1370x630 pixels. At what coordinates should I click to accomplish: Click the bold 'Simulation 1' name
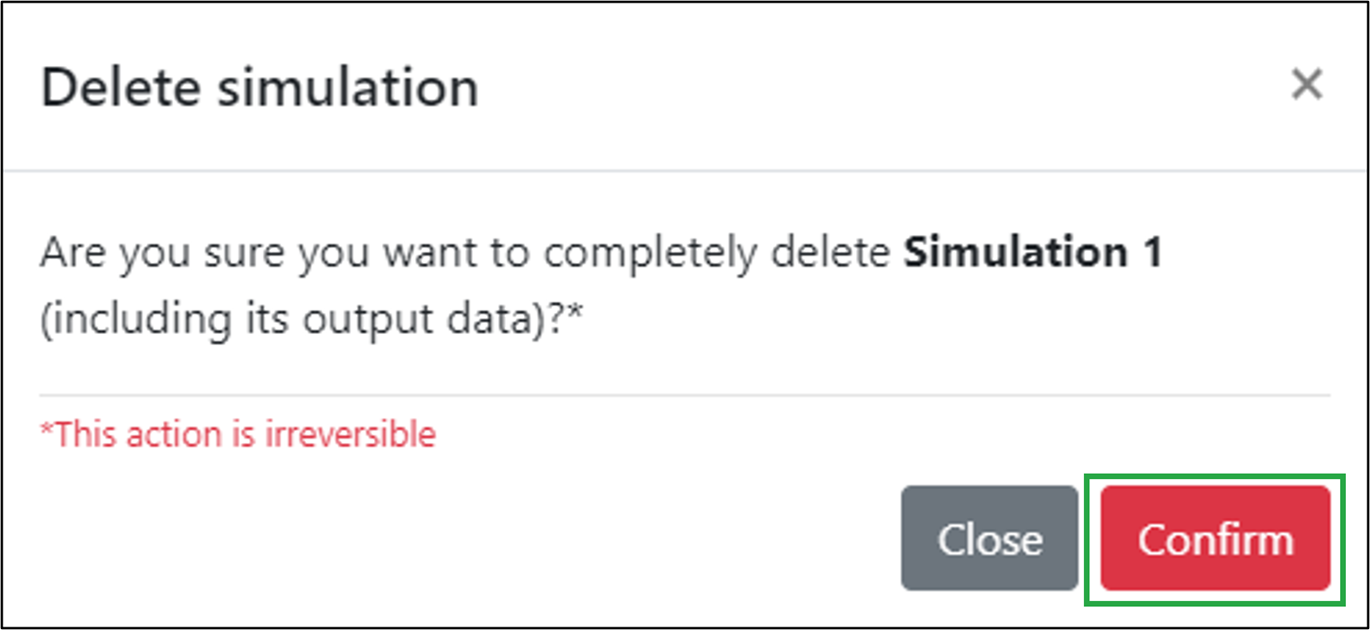coord(1032,253)
